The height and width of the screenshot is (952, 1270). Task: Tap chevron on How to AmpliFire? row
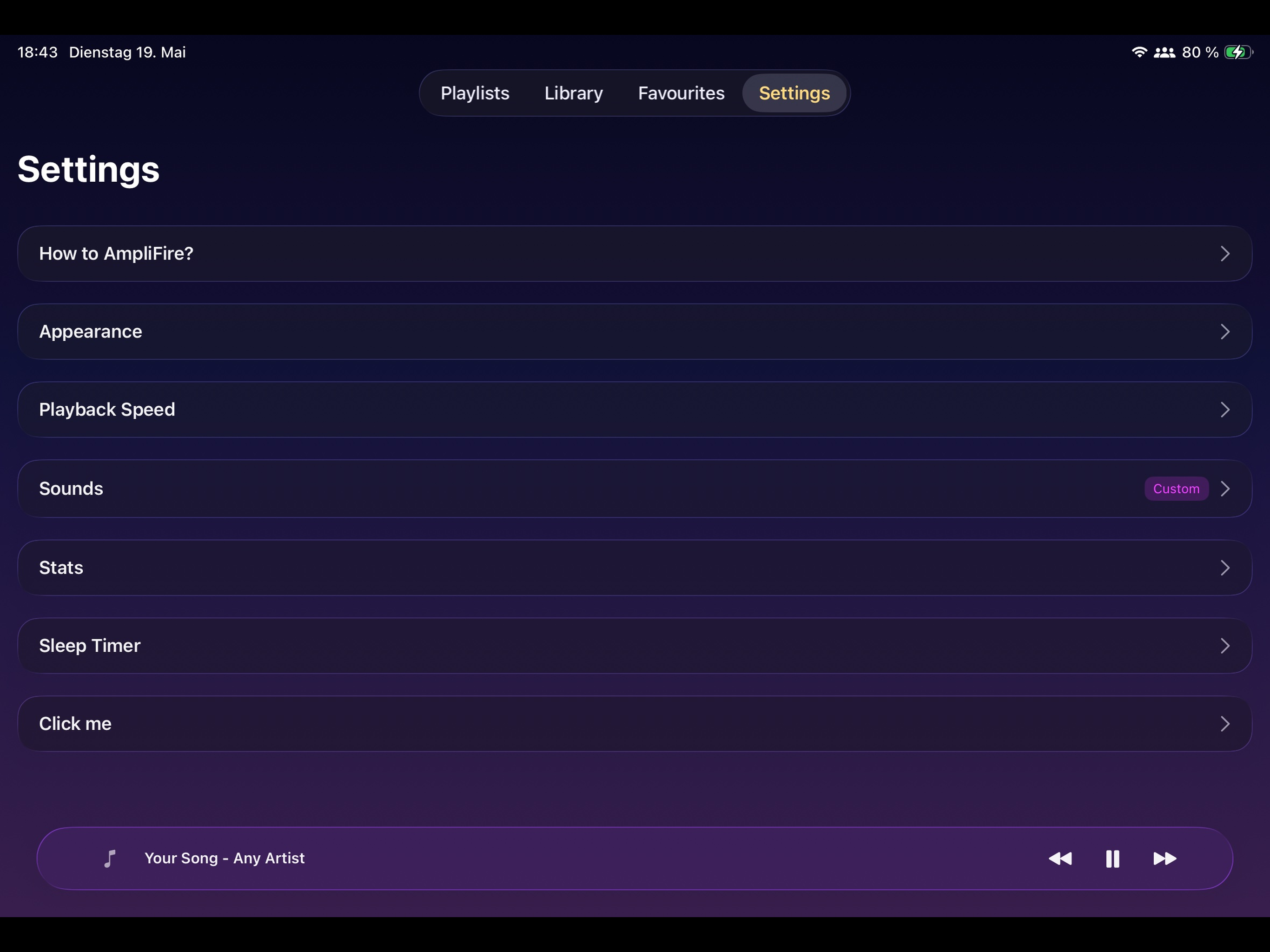tap(1224, 253)
